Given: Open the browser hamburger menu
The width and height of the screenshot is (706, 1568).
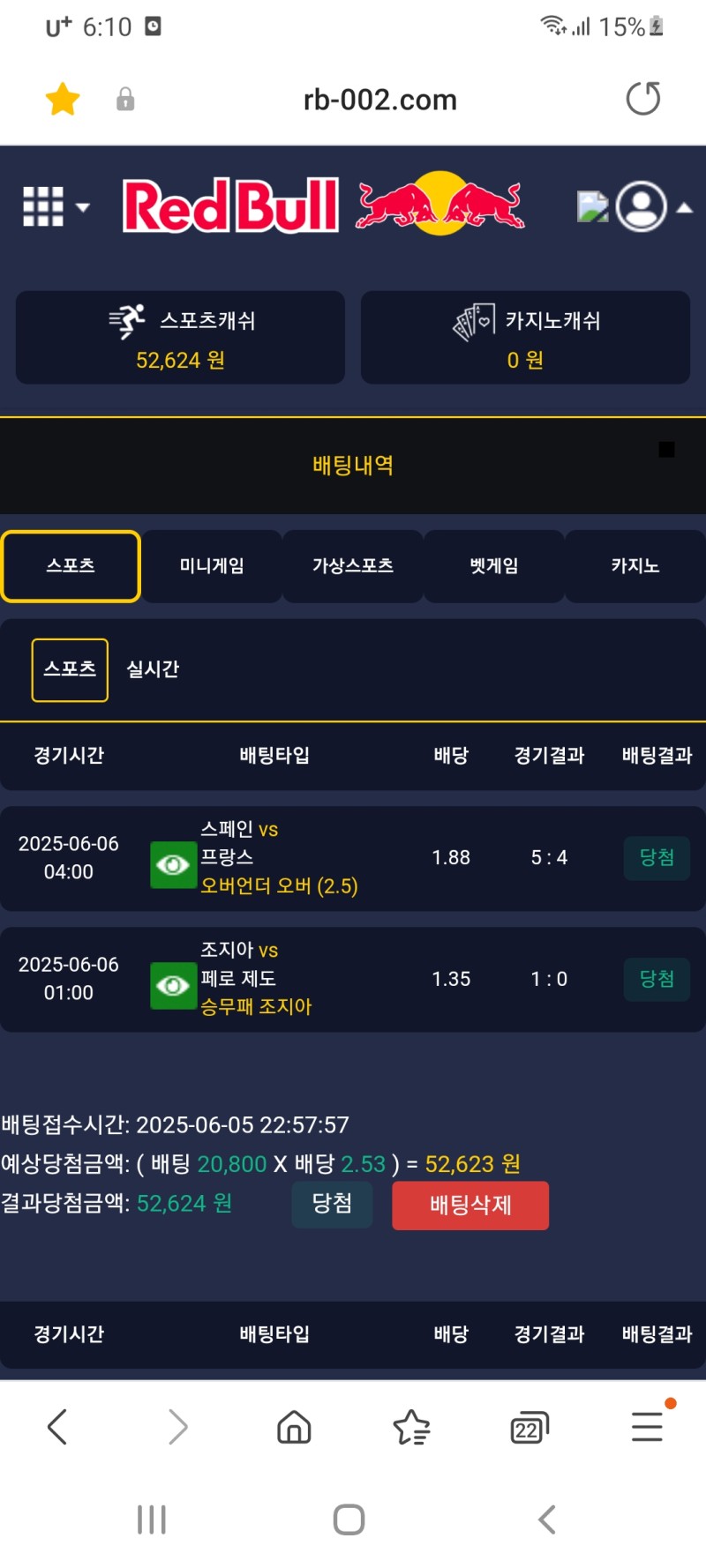Looking at the screenshot, I should 647,1426.
